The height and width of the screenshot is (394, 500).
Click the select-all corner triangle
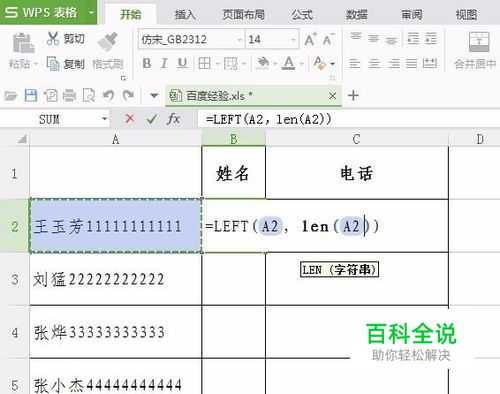[22, 139]
